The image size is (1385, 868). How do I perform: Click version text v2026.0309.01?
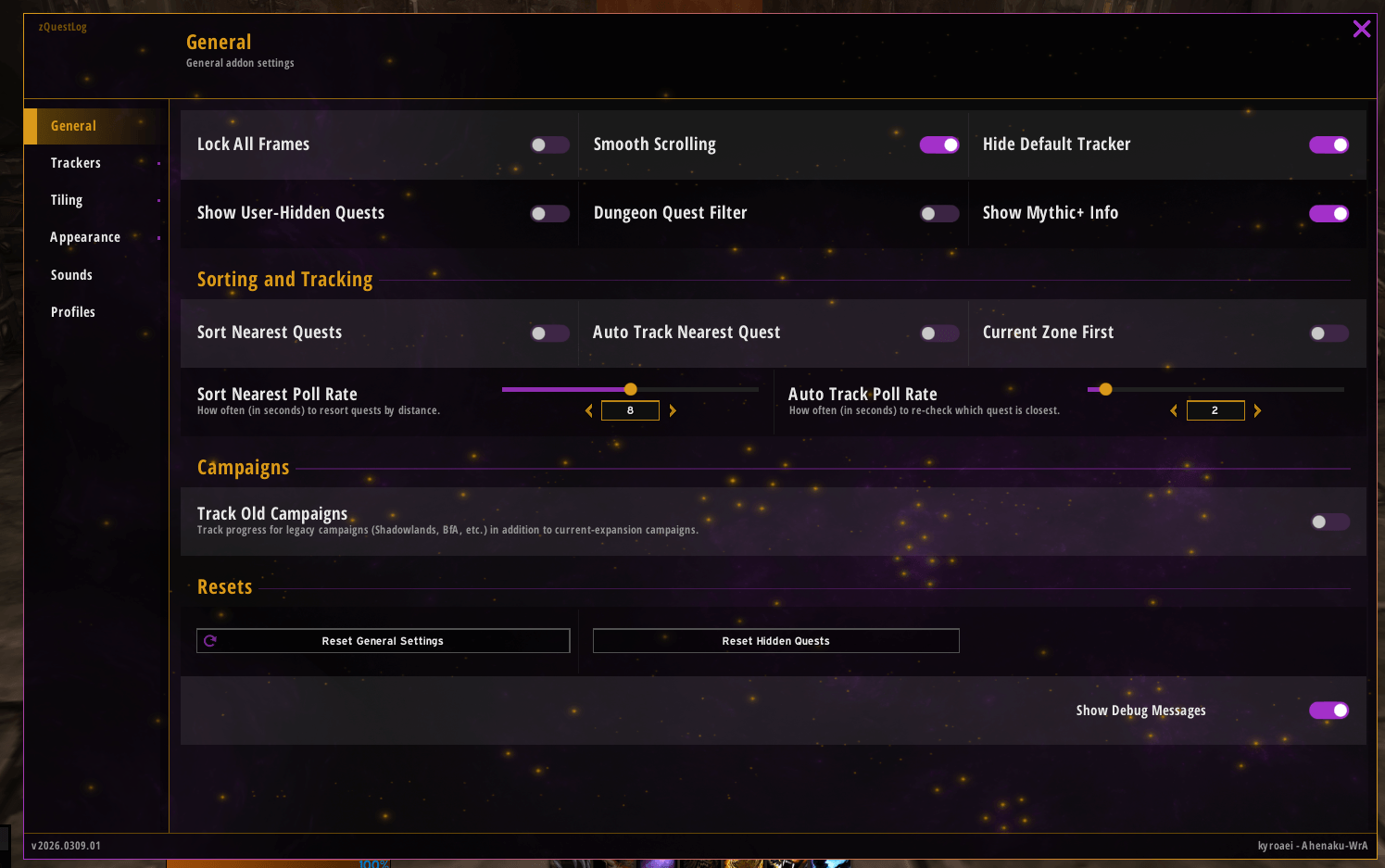[x=66, y=846]
